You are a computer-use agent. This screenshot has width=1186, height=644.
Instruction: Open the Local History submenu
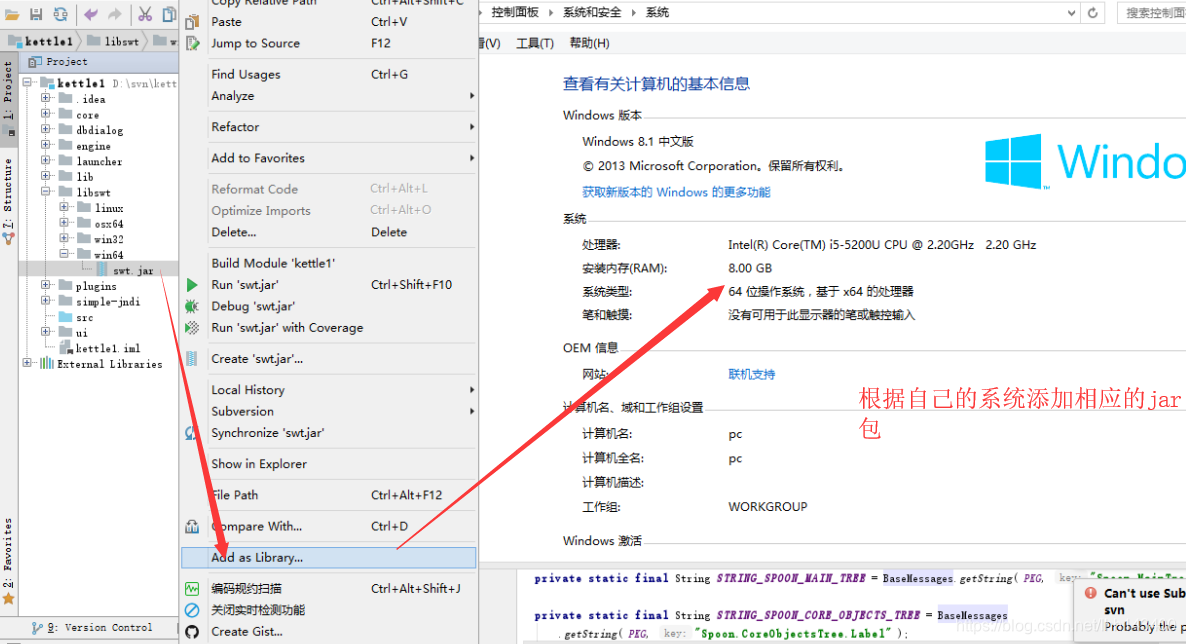[x=328, y=390]
